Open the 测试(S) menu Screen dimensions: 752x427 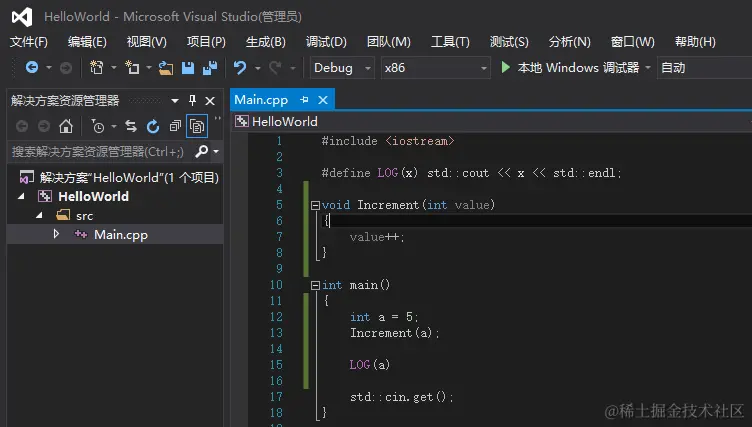point(509,42)
